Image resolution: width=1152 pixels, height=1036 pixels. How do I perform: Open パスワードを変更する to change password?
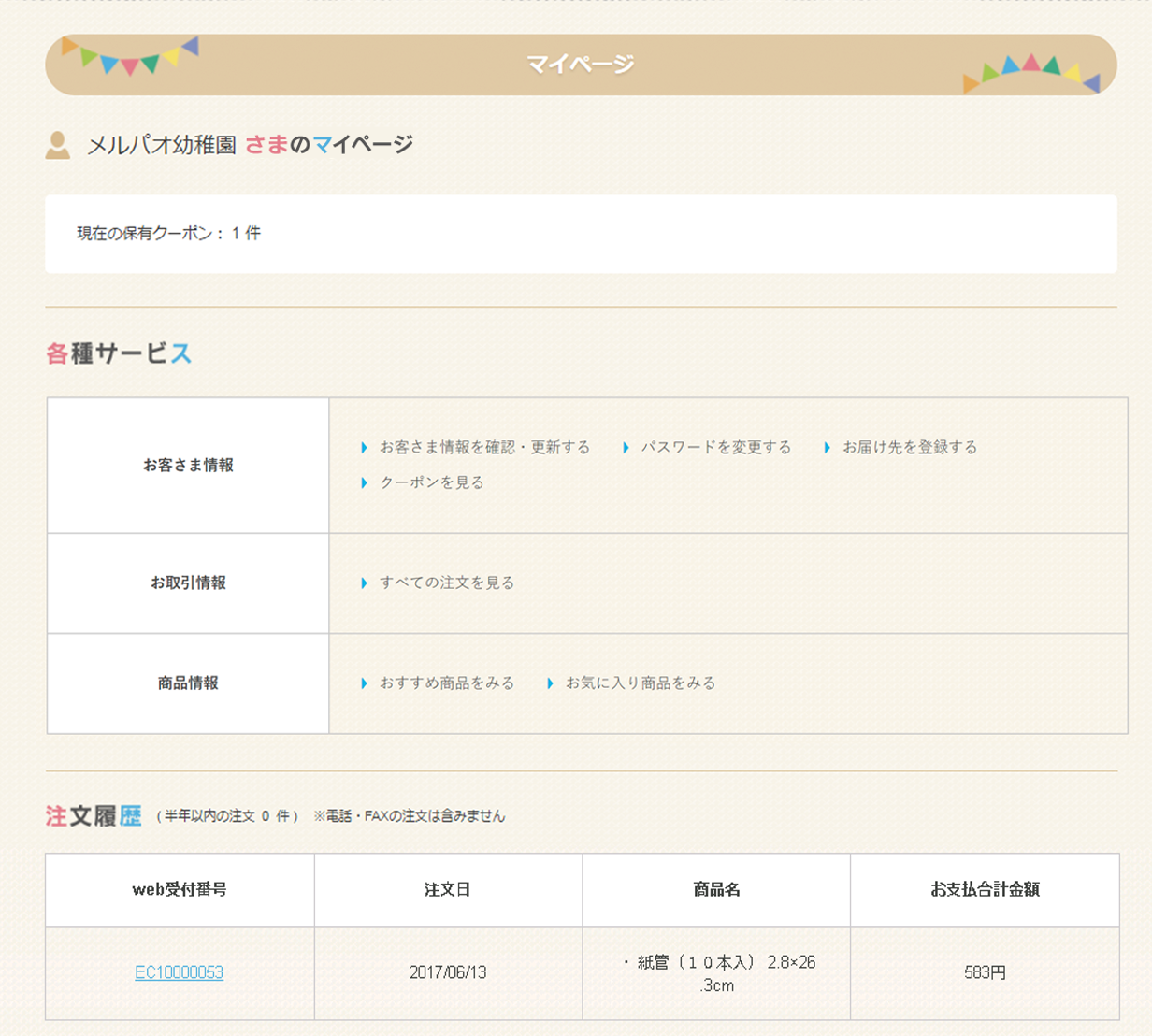[718, 447]
